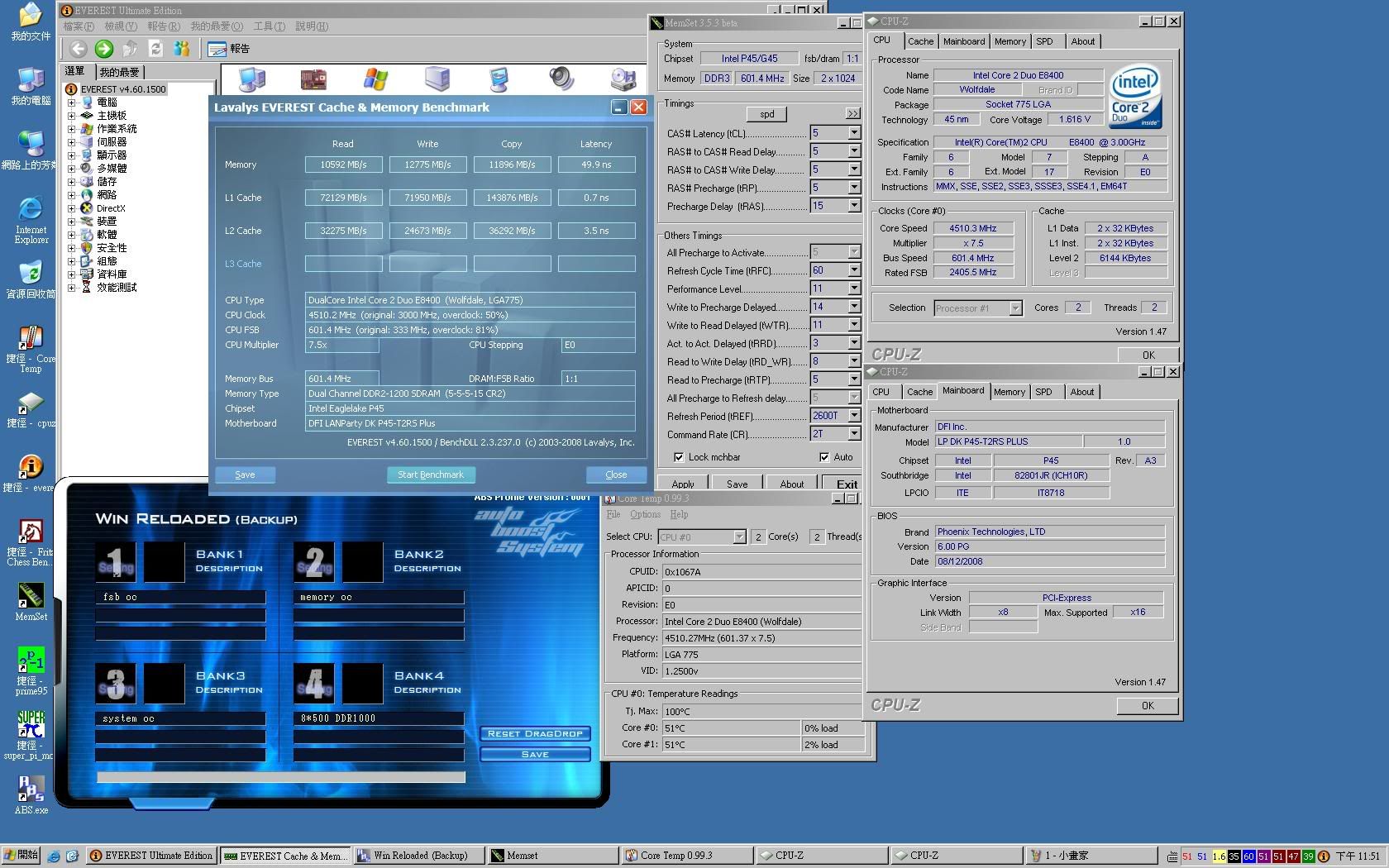This screenshot has width=1389, height=868.
Task: Click the Apply button in MemSet
Action: 683,484
